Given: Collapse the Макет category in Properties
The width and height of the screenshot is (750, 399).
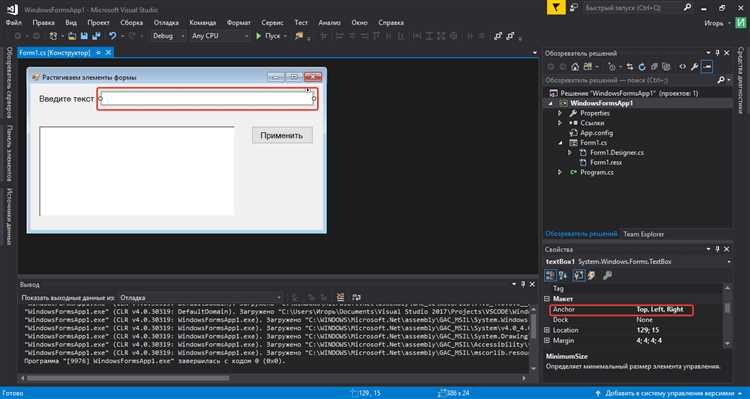Looking at the screenshot, I should 547,299.
